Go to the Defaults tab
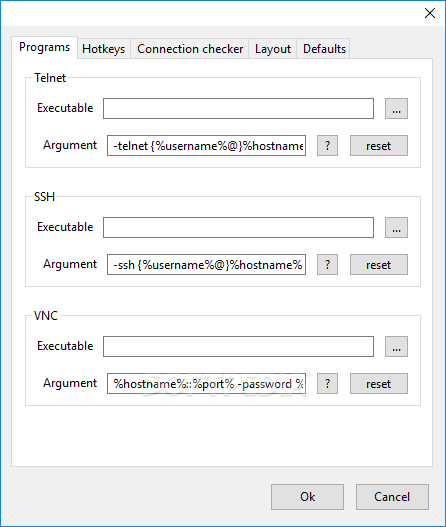This screenshot has width=446, height=527. pyautogui.click(x=324, y=49)
